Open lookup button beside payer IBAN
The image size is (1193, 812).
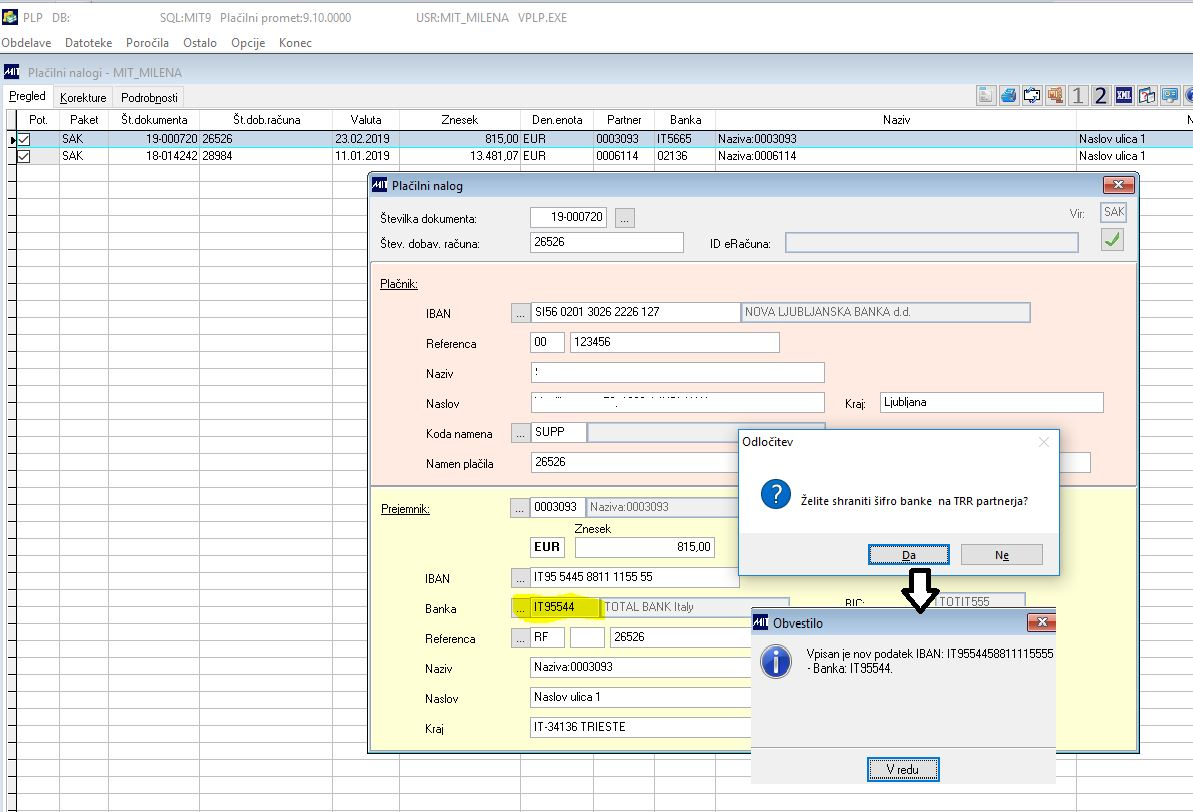pos(520,313)
